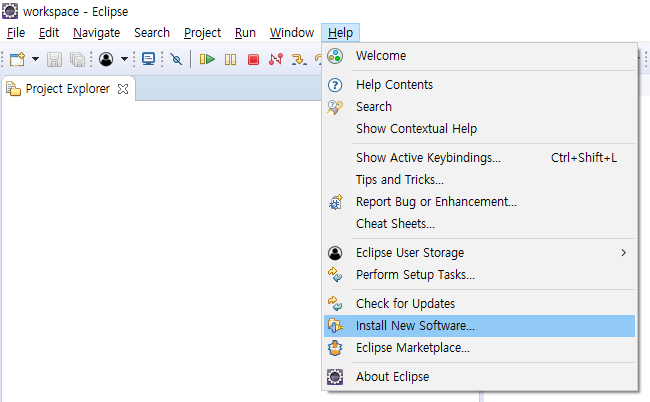The width and height of the screenshot is (650, 402).
Task: Toggle Skip All Breakpoints icon
Action: click(176, 59)
